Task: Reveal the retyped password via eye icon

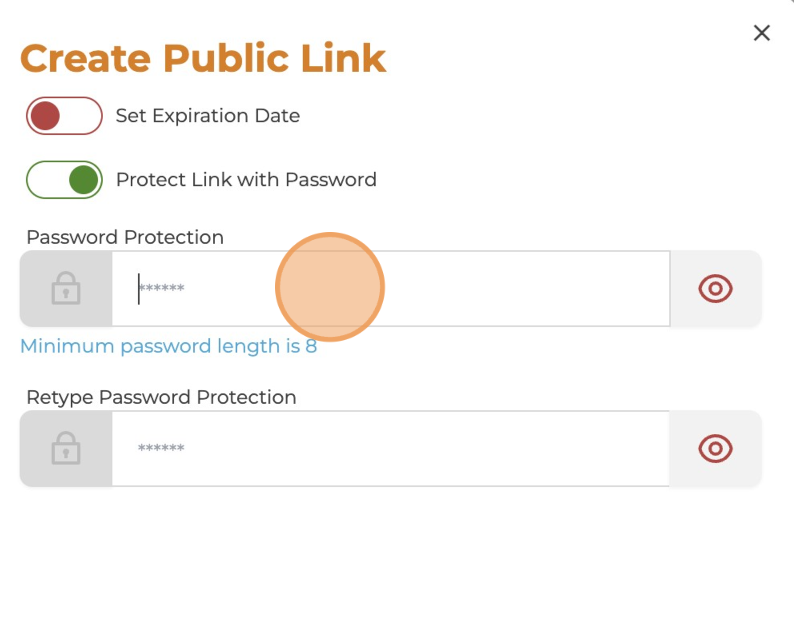Action: coord(715,449)
